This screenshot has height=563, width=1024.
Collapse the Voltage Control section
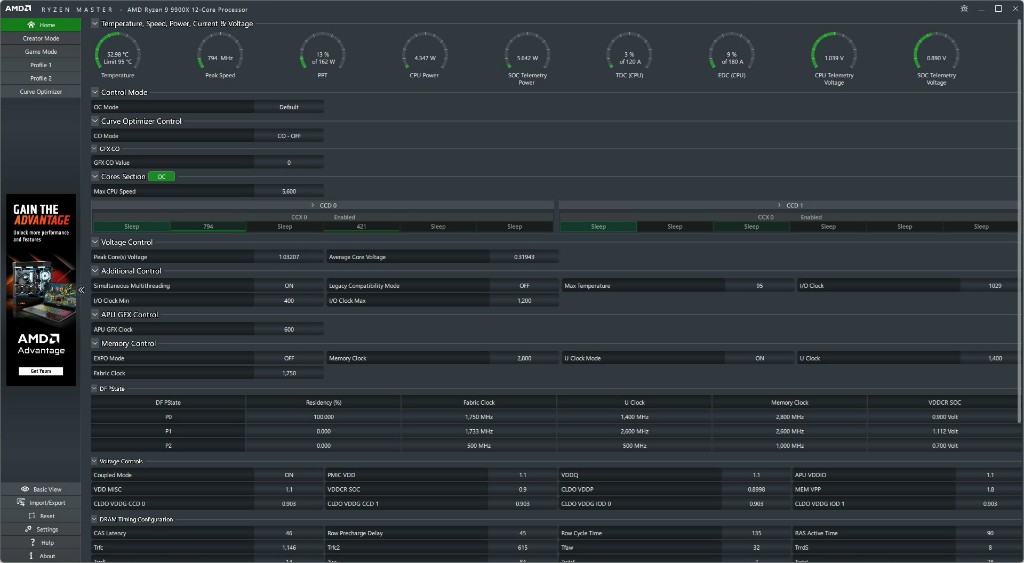95,242
